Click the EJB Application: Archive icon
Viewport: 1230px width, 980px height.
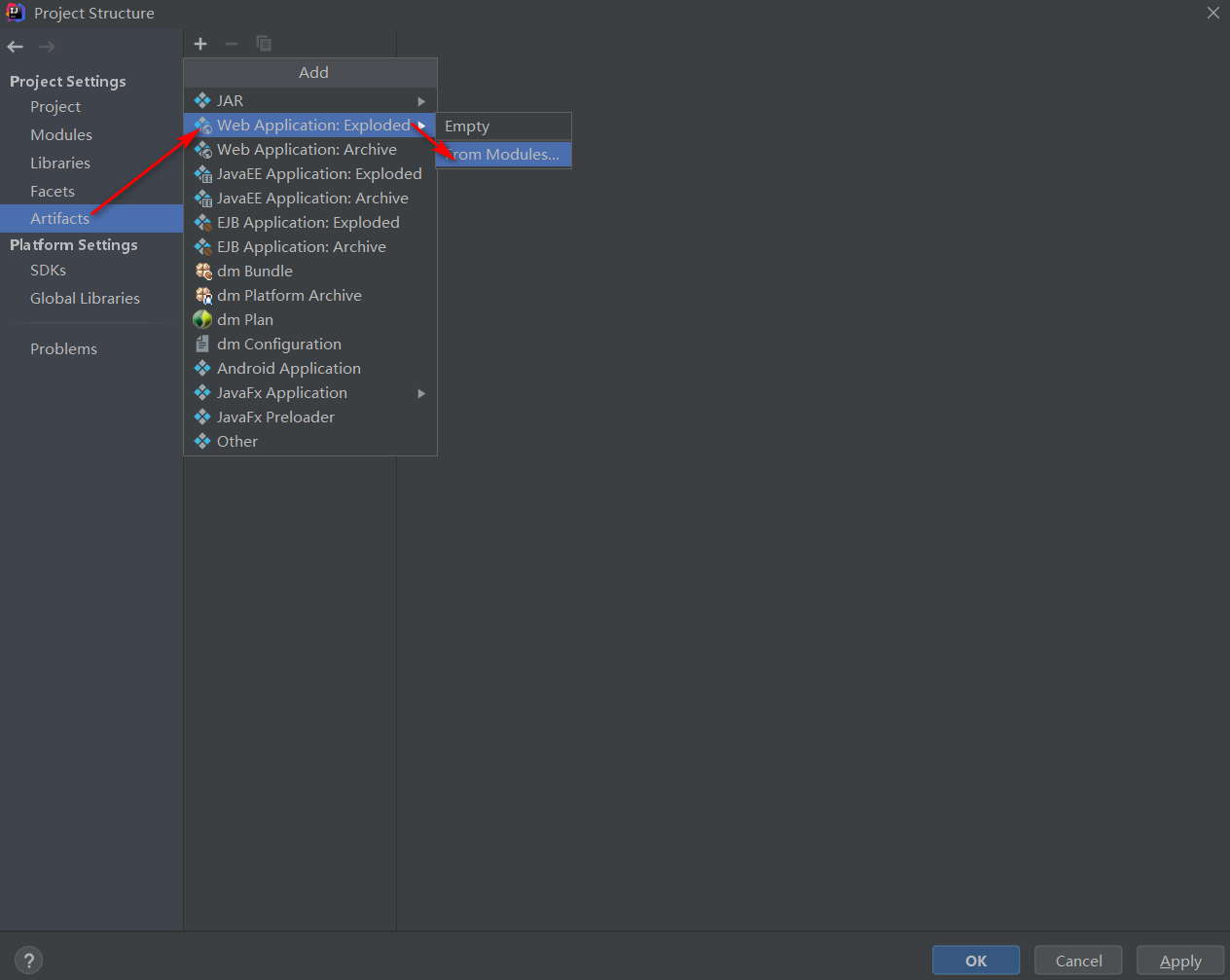202,247
